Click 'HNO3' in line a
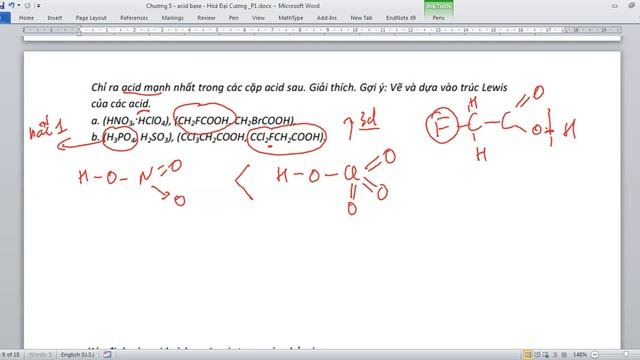Viewport: 640px width, 360px height. coord(119,121)
